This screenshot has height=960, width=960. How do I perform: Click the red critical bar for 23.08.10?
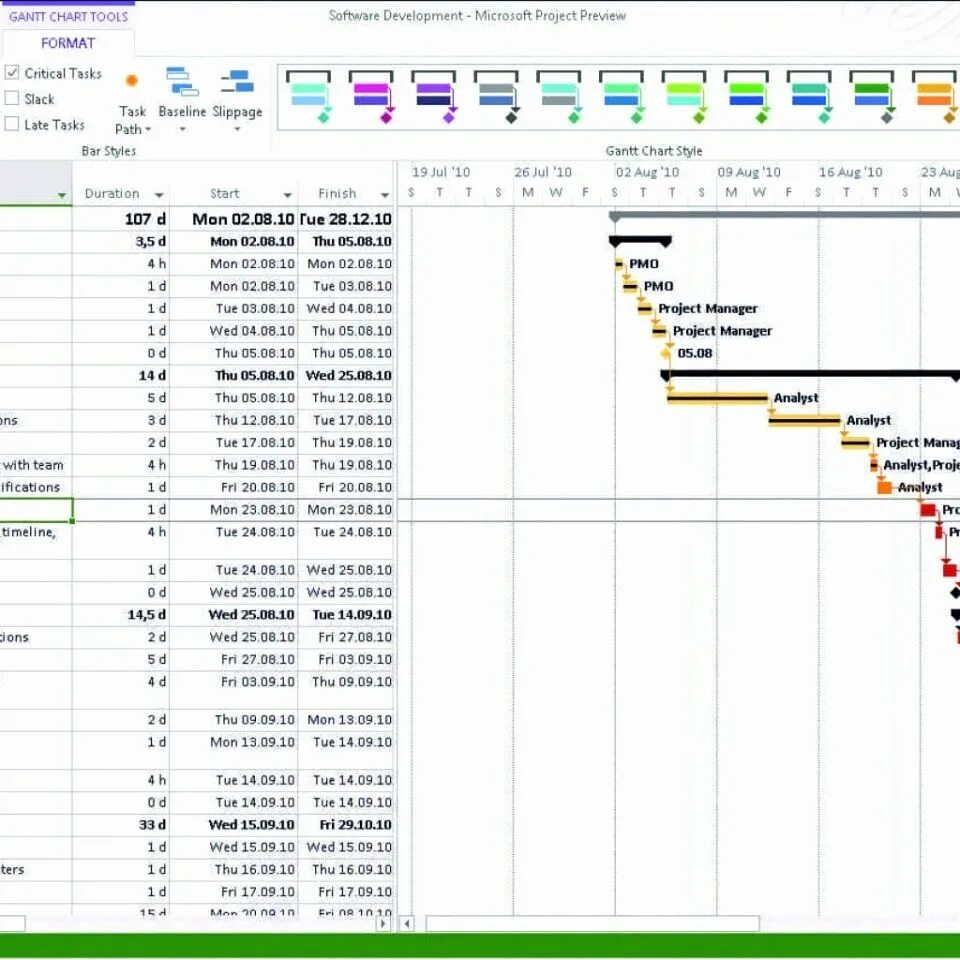tap(928, 509)
